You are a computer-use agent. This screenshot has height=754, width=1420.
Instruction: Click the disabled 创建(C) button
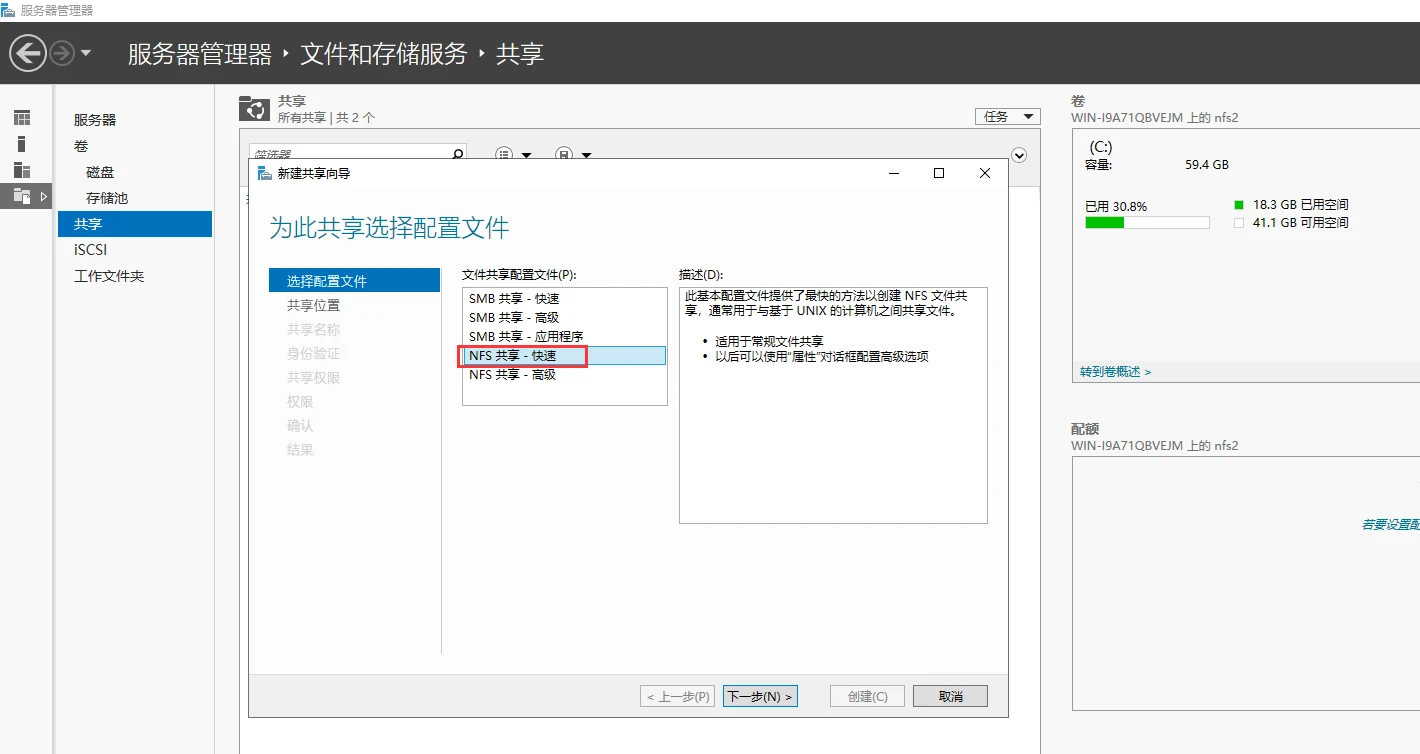click(867, 696)
